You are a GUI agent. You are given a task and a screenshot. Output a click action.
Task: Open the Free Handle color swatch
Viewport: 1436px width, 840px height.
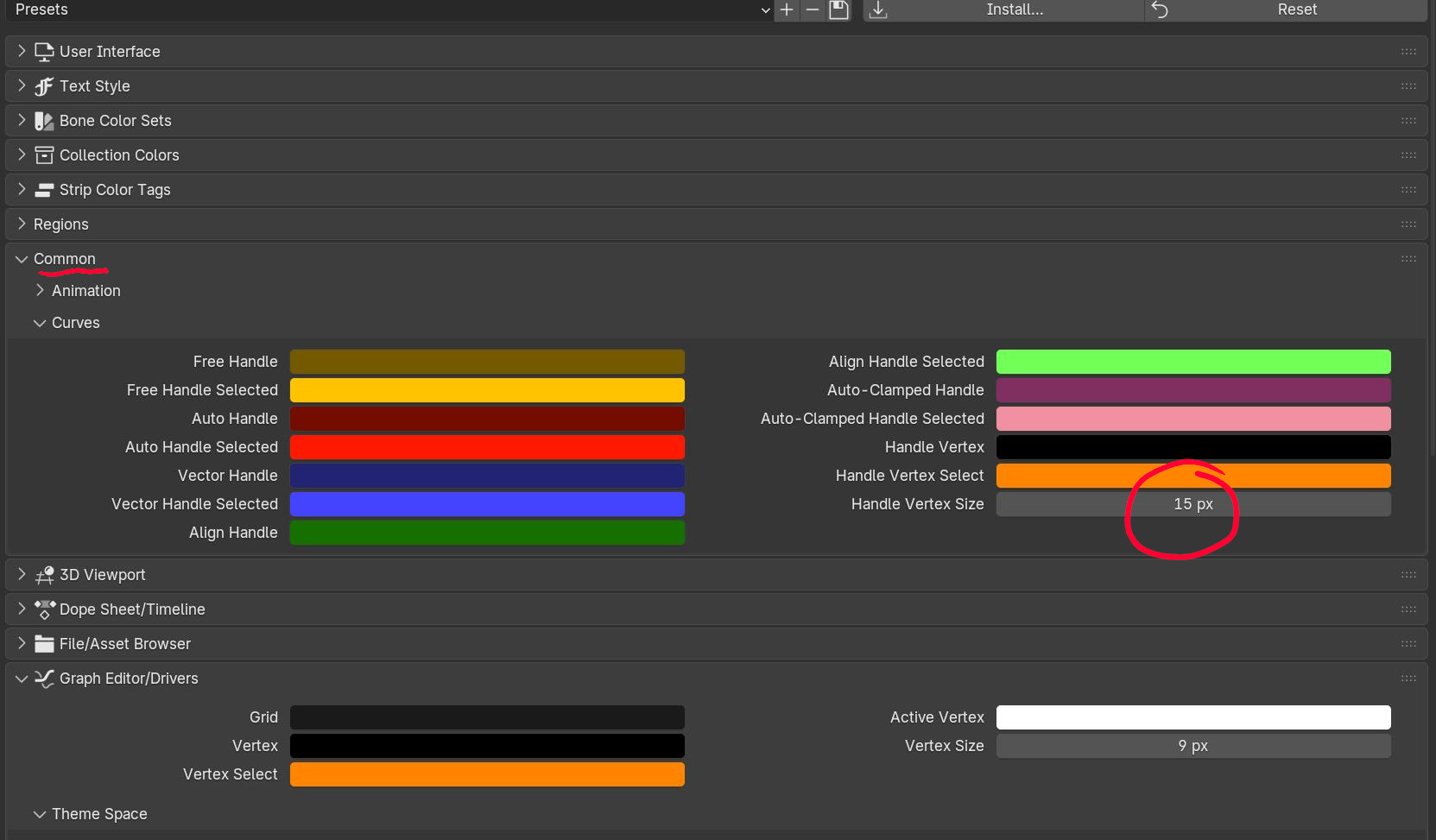(x=487, y=362)
